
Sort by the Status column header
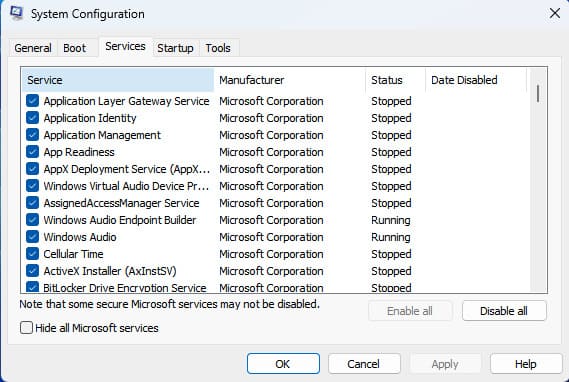tap(395, 80)
